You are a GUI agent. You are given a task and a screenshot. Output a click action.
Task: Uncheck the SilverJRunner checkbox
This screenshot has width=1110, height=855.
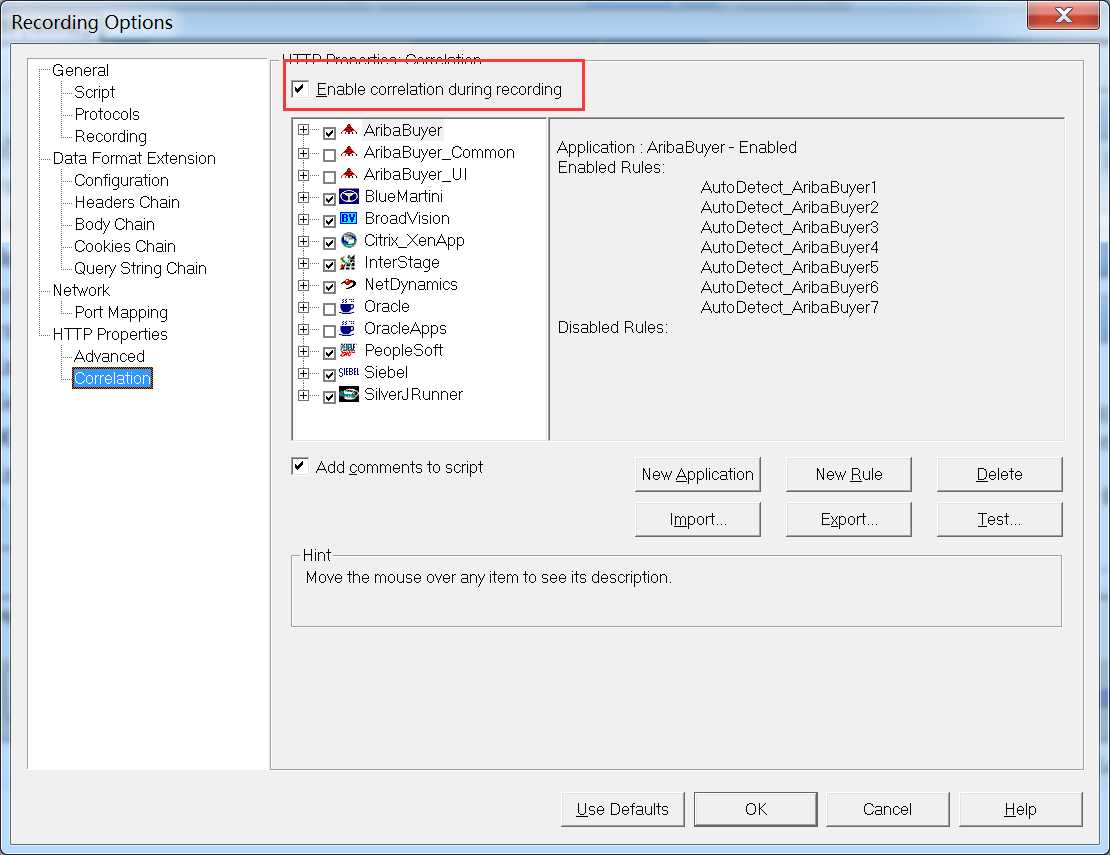coord(329,397)
